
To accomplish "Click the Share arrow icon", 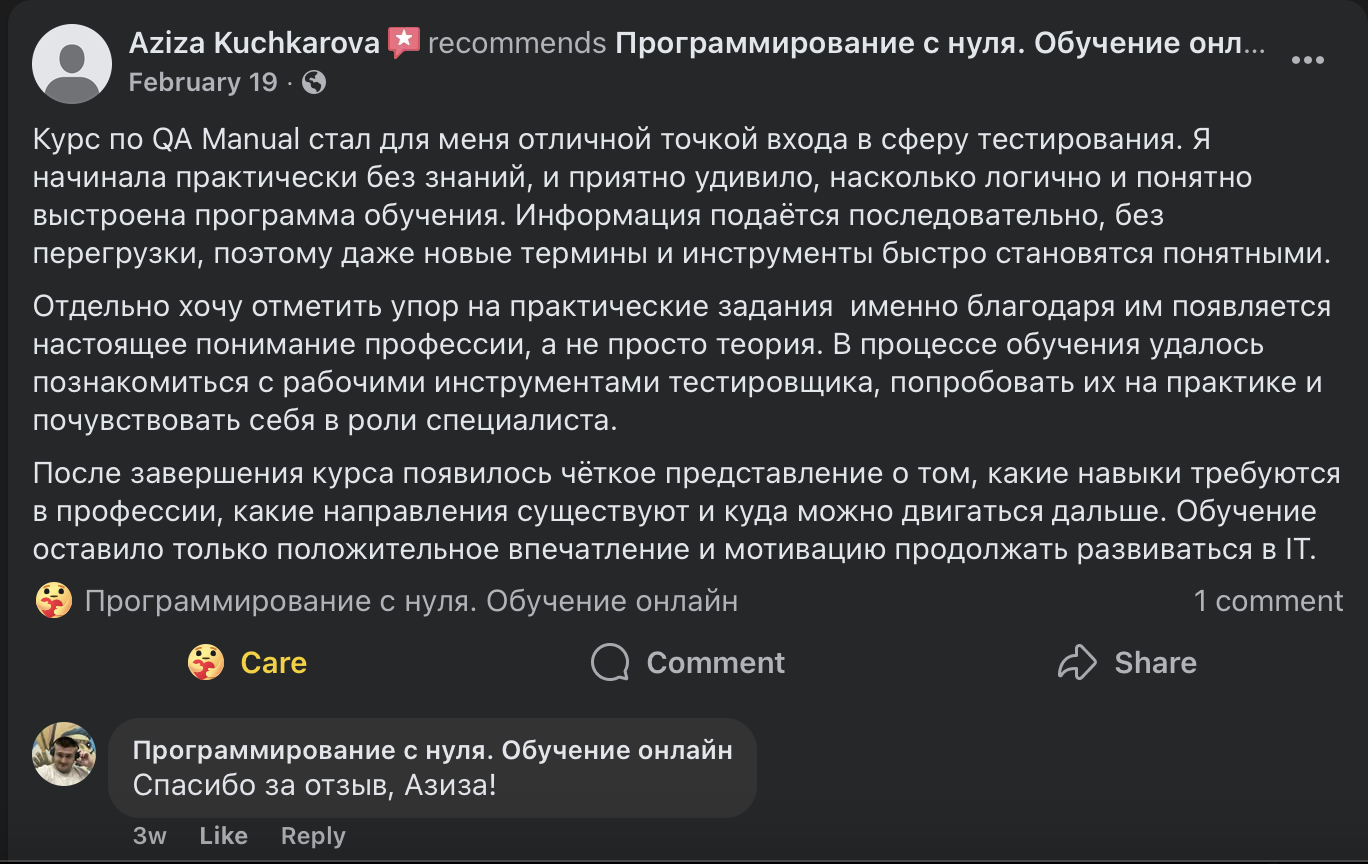I will click(1077, 662).
